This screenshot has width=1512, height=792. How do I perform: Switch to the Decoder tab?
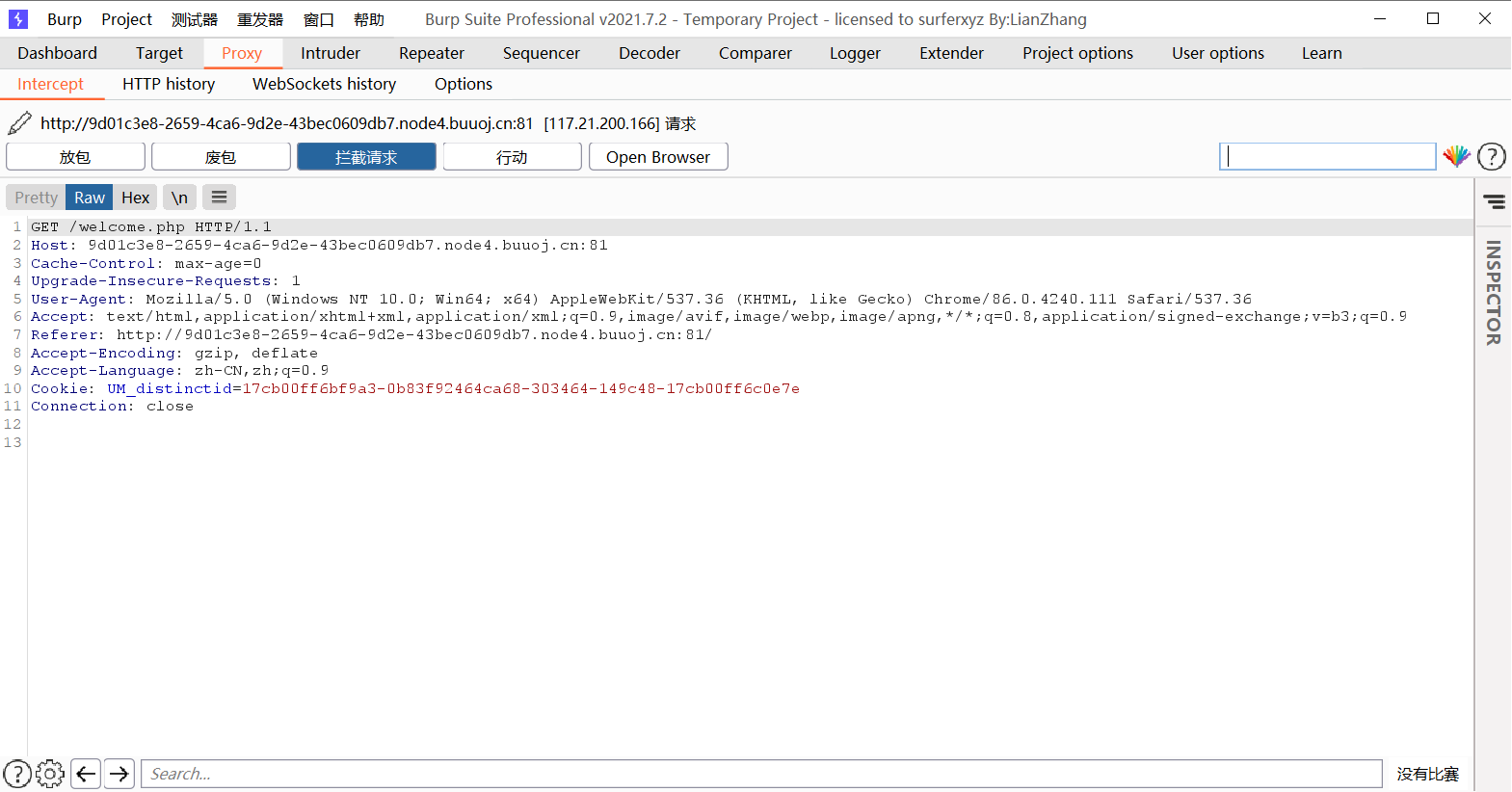[x=650, y=53]
